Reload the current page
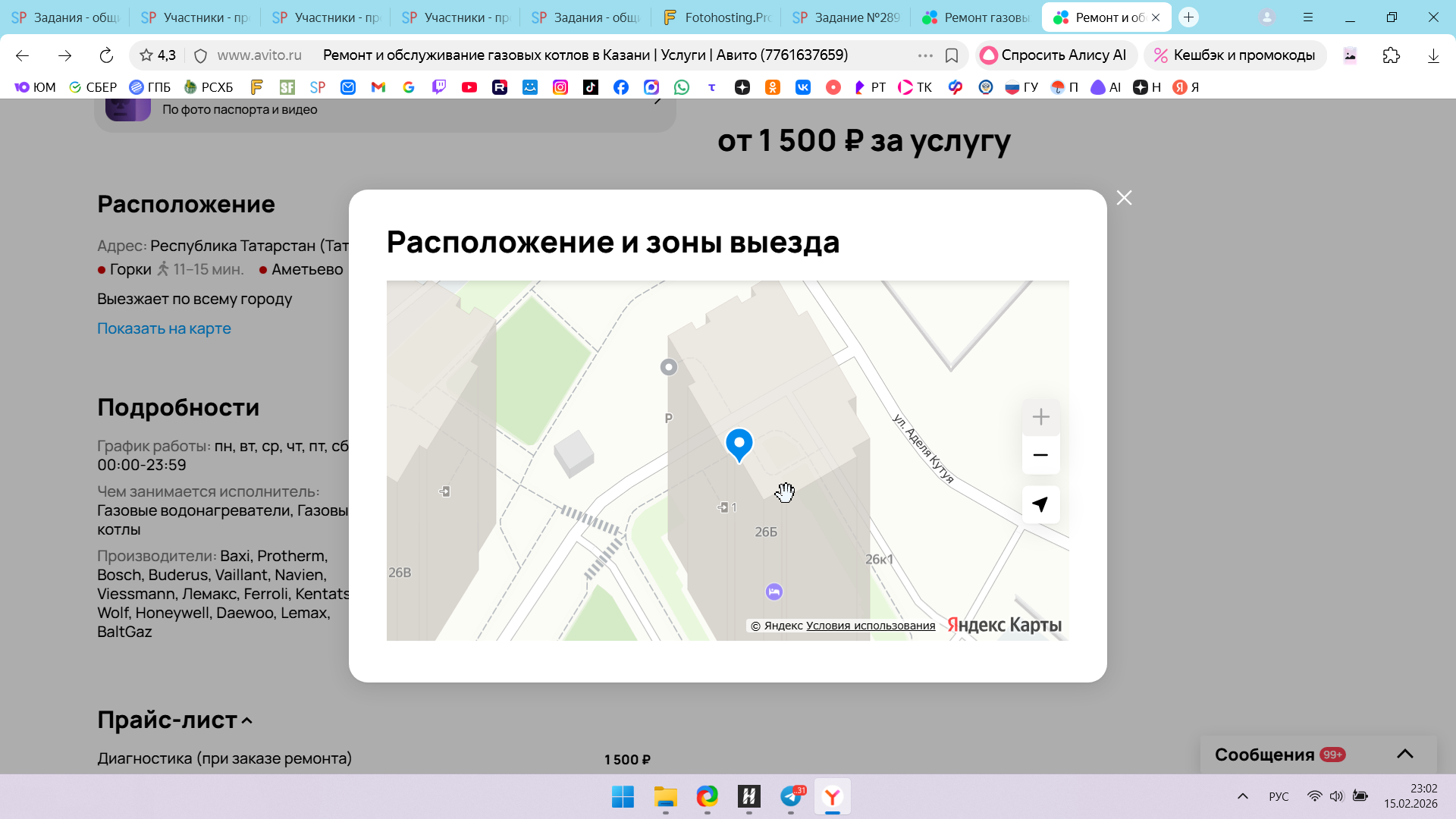Viewport: 1456px width, 819px height. 106,55
